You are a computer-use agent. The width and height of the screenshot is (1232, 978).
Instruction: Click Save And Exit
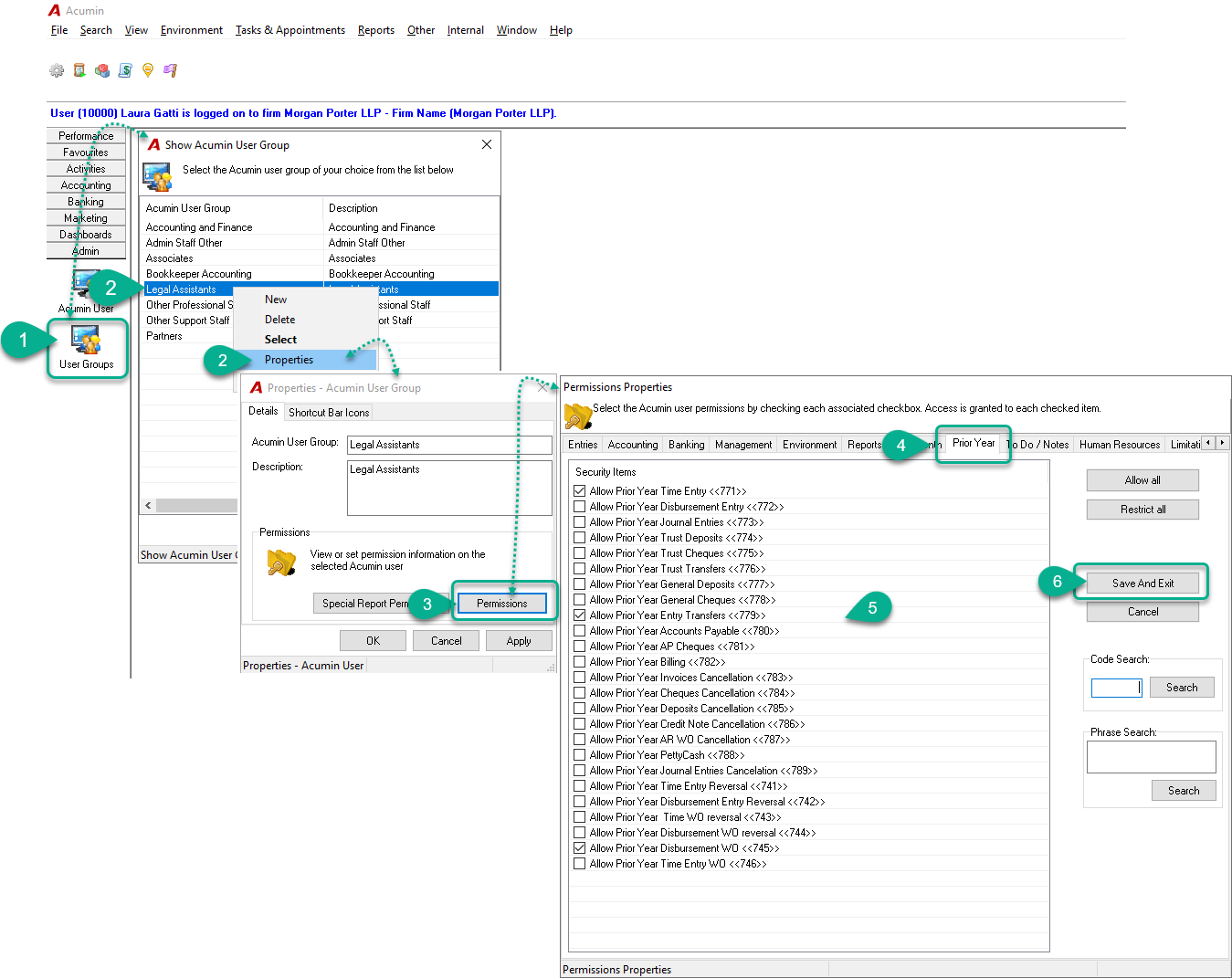tap(1142, 584)
